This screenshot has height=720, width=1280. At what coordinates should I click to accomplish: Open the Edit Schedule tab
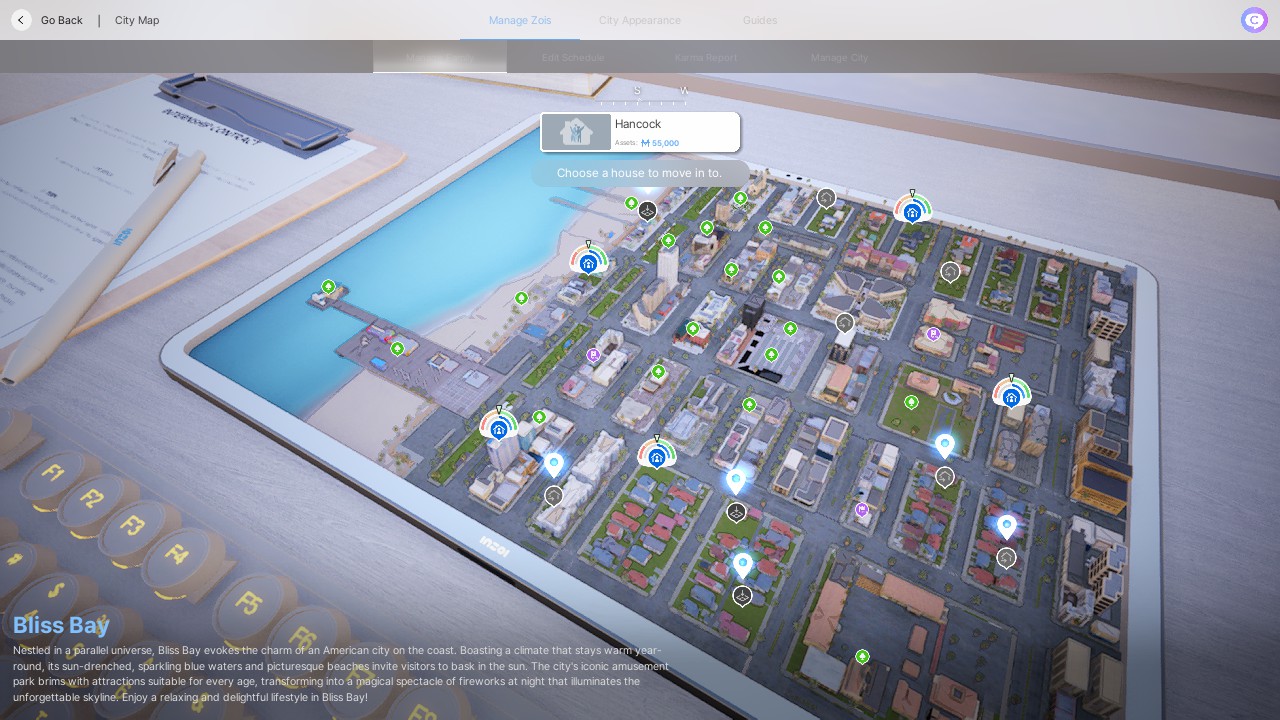tap(572, 57)
